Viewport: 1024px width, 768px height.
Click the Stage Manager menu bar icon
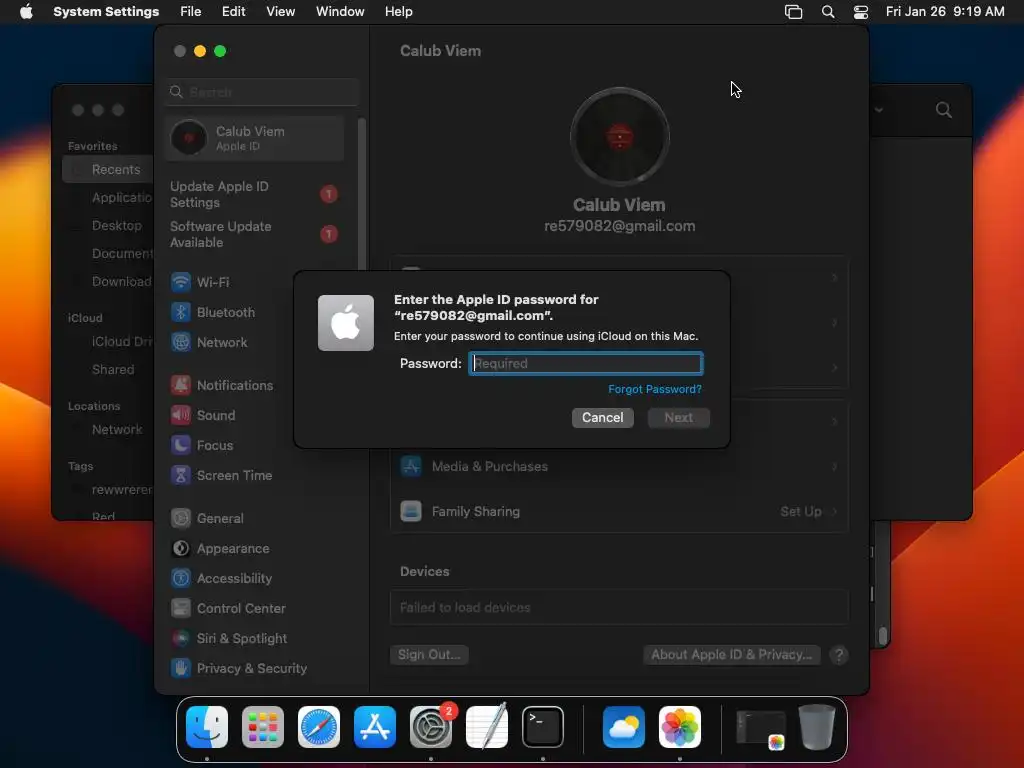pyautogui.click(x=793, y=12)
